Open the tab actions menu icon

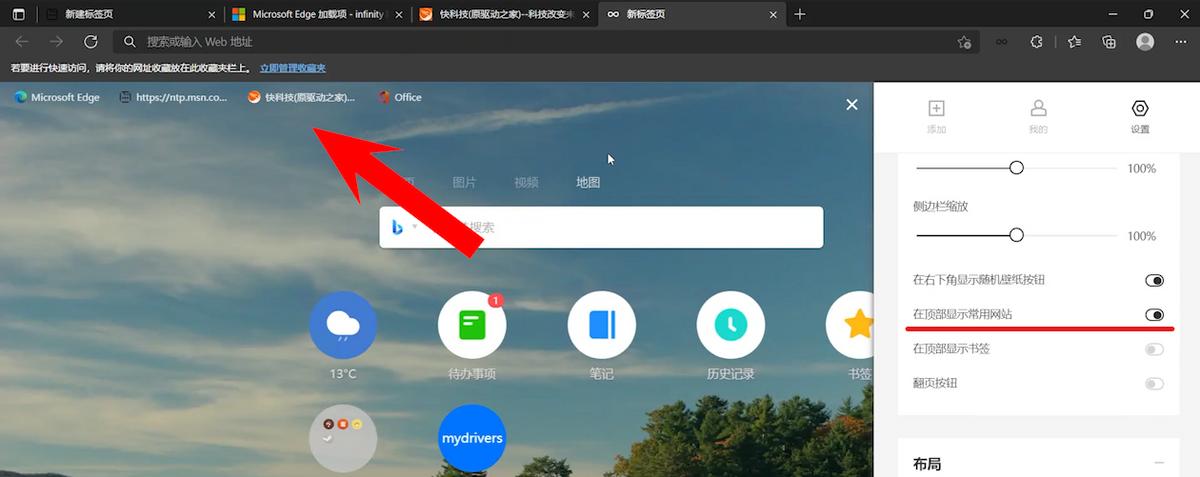coord(18,14)
